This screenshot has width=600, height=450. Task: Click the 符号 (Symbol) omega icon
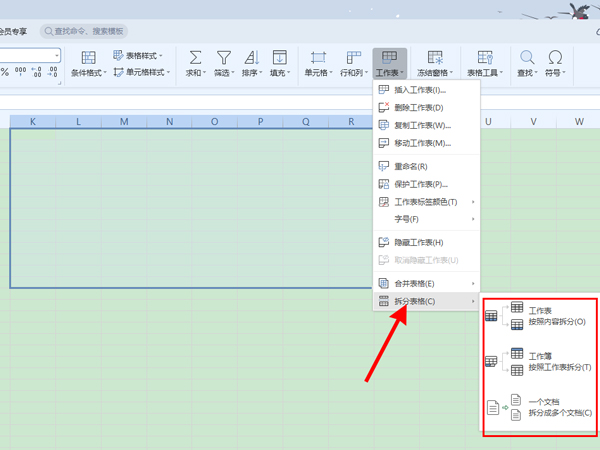pos(554,58)
